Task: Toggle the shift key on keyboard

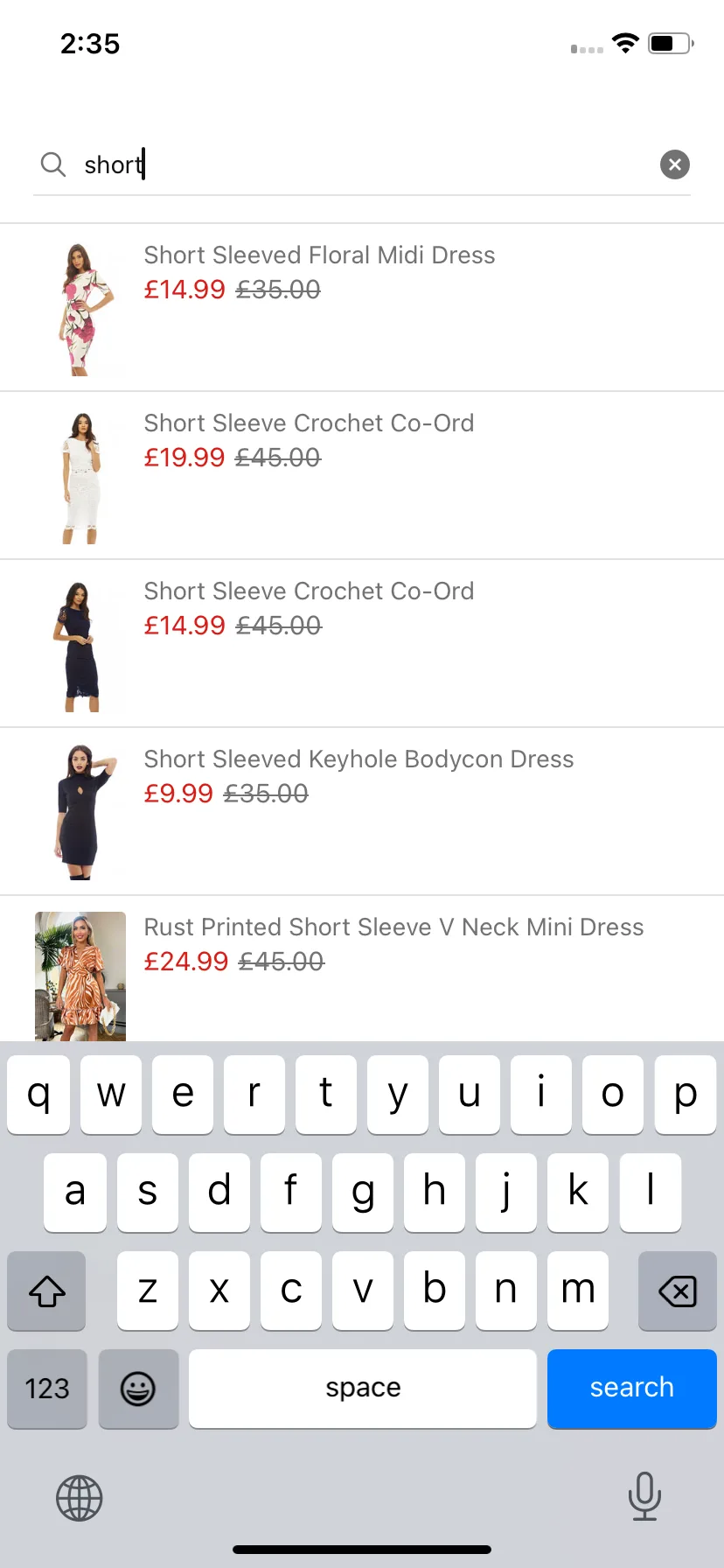Action: pos(47,1291)
